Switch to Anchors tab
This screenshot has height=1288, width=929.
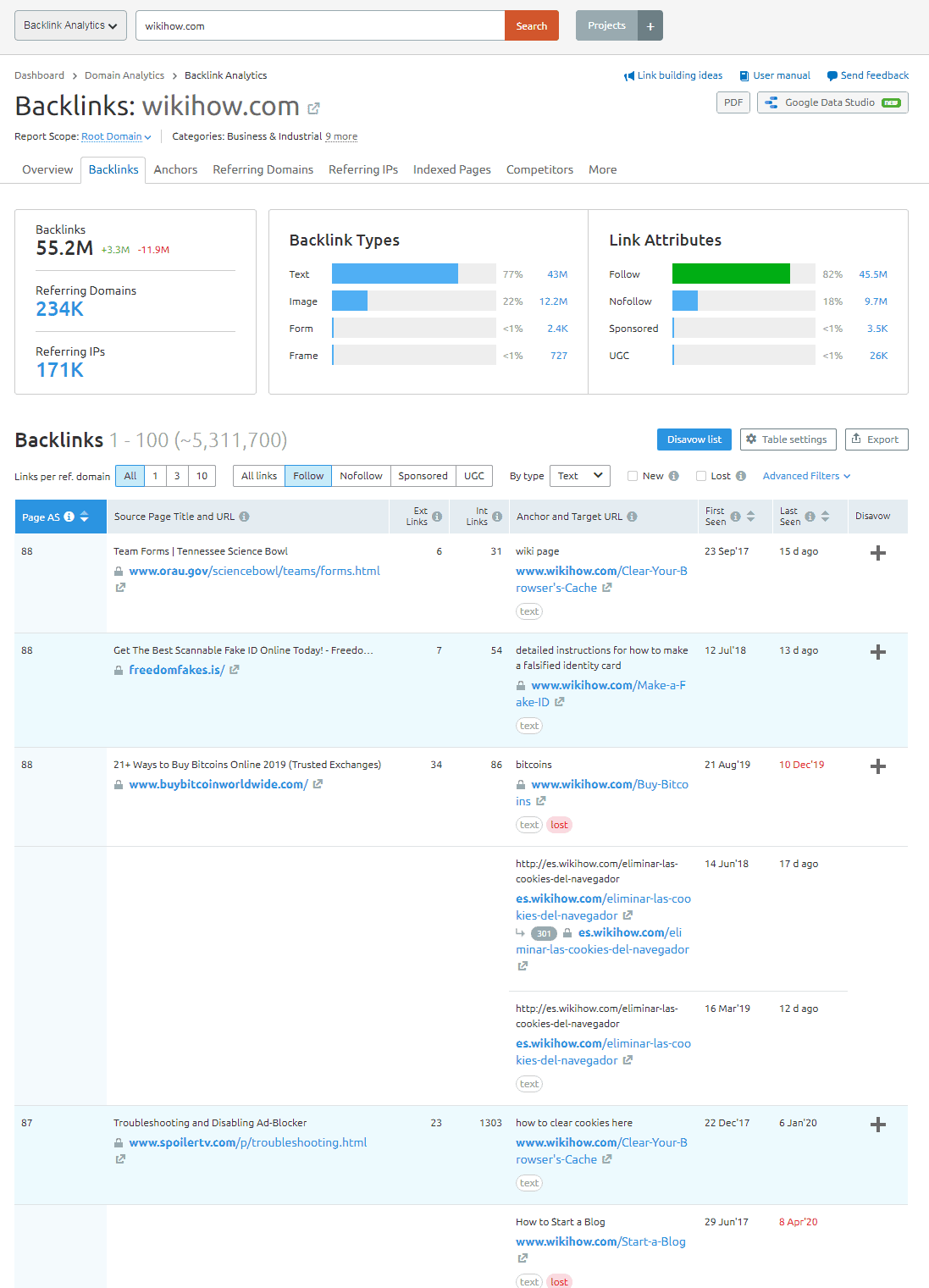pyautogui.click(x=175, y=169)
